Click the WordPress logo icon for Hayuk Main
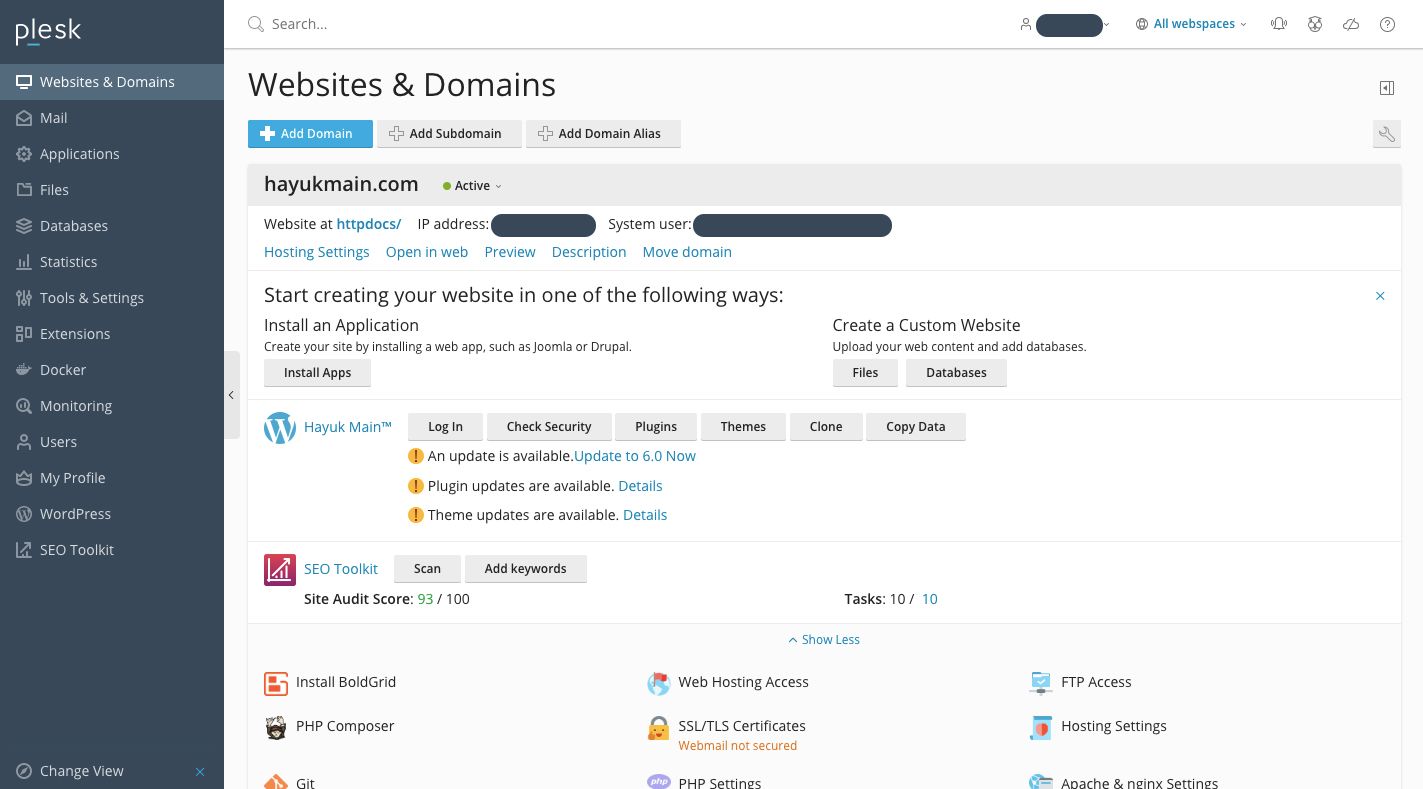1423x789 pixels. click(280, 427)
